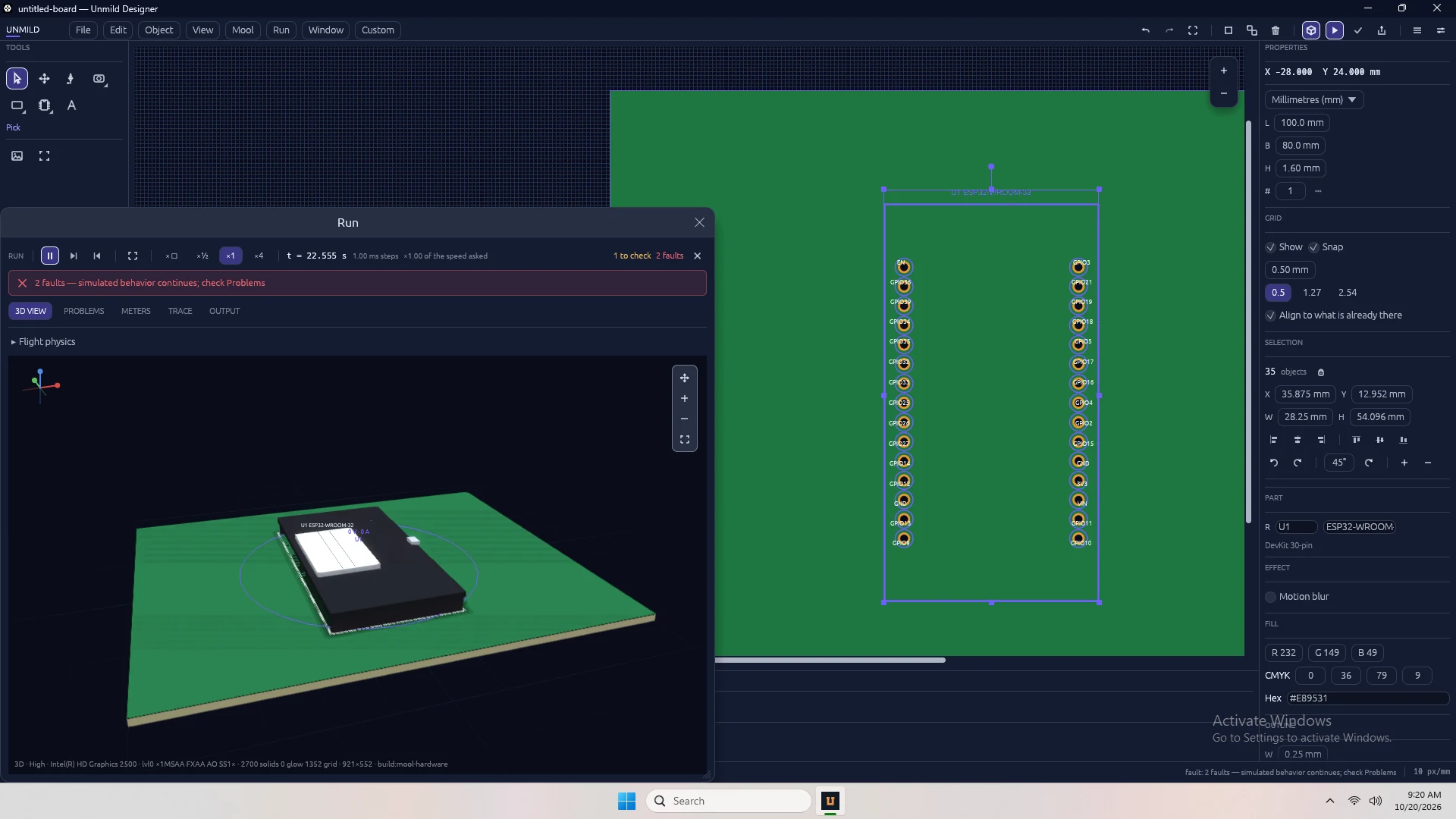This screenshot has width=1456, height=819.
Task: Set simulation speed to ×4
Action: [259, 256]
